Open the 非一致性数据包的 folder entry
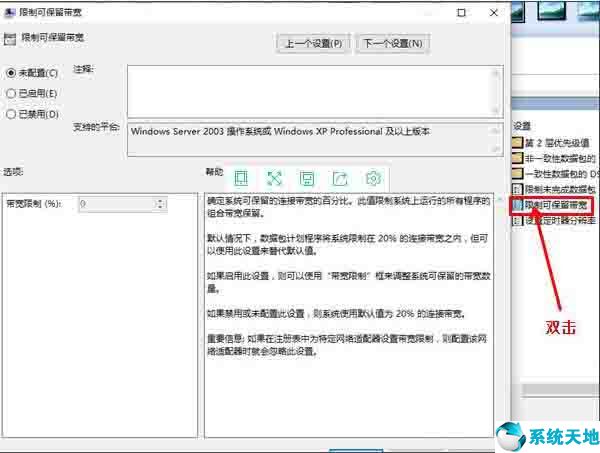Viewport: 600px width, 453px height. coord(560,158)
